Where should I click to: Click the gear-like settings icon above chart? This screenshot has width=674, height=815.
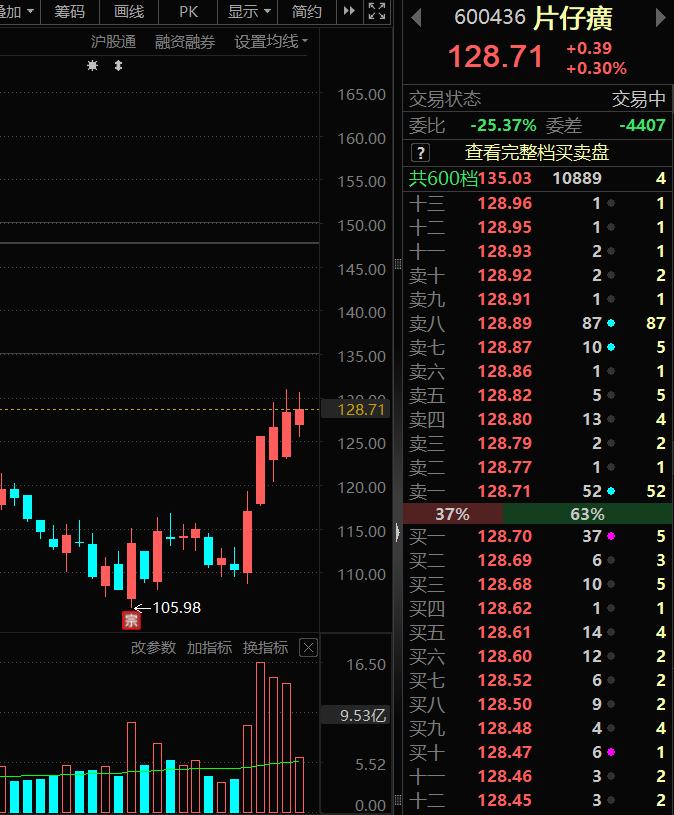pyautogui.click(x=92, y=65)
